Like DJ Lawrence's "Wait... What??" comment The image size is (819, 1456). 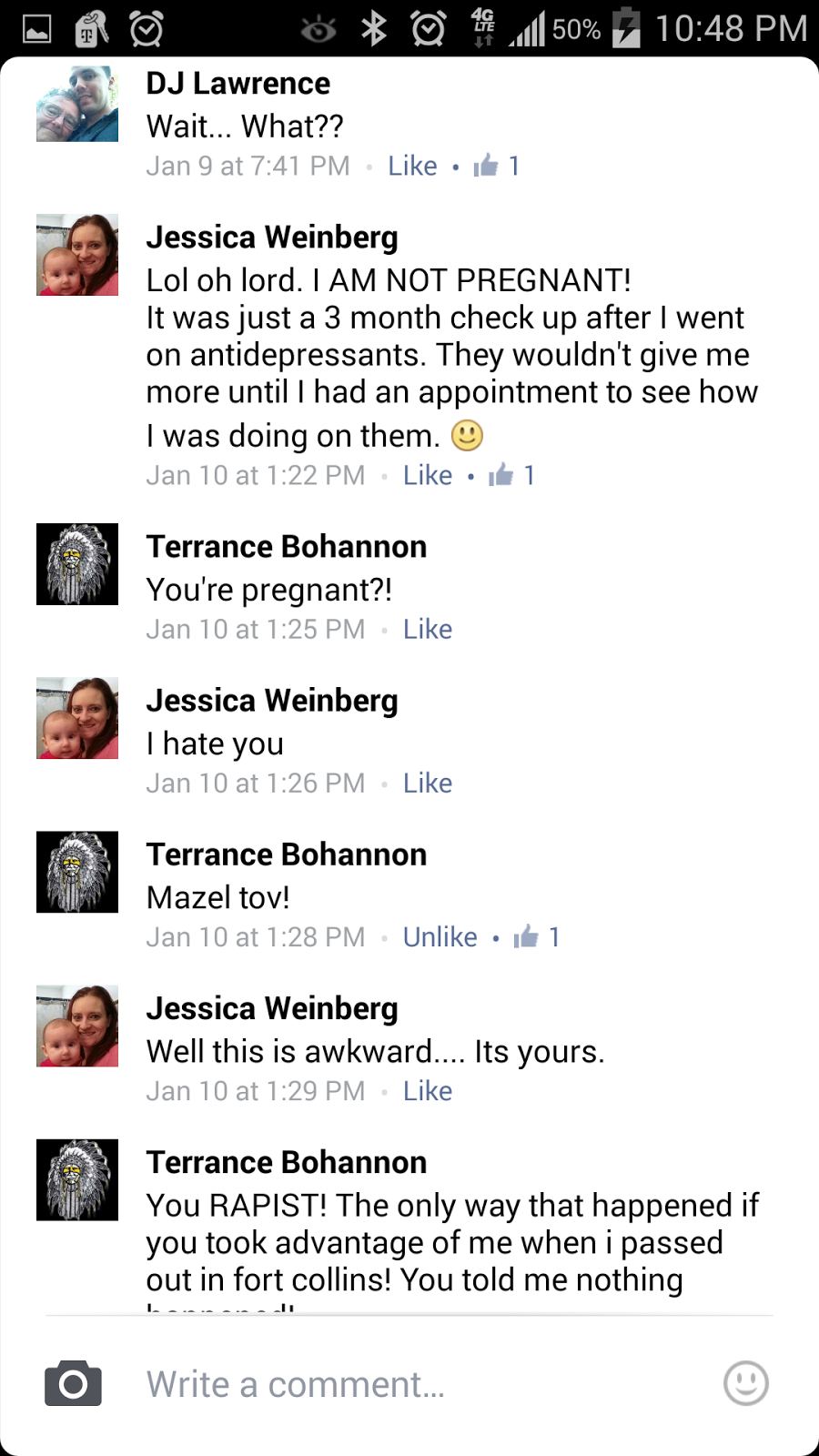click(x=412, y=166)
